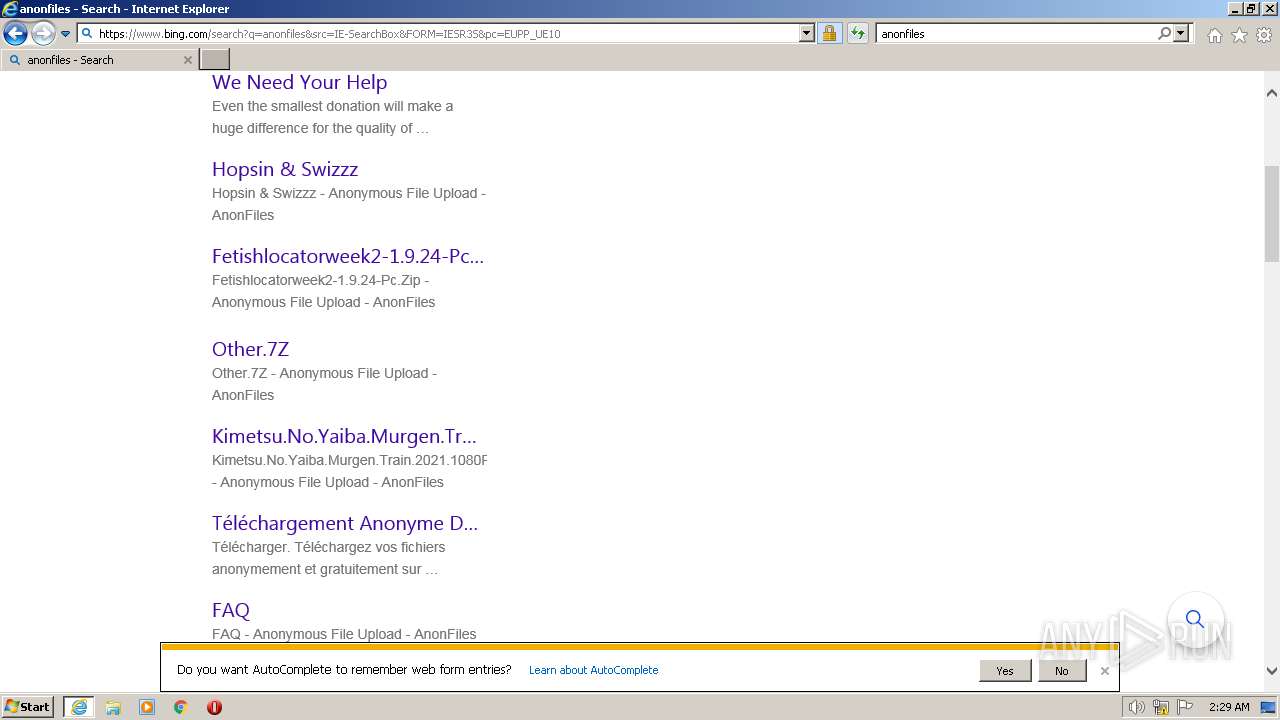The height and width of the screenshot is (720, 1280).
Task: Click the 2:29 AM system clock
Action: [1229, 707]
